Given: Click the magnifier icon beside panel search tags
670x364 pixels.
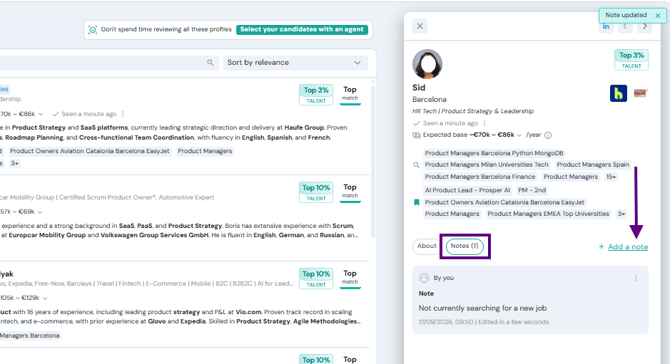Looking at the screenshot, I should pyautogui.click(x=416, y=165).
